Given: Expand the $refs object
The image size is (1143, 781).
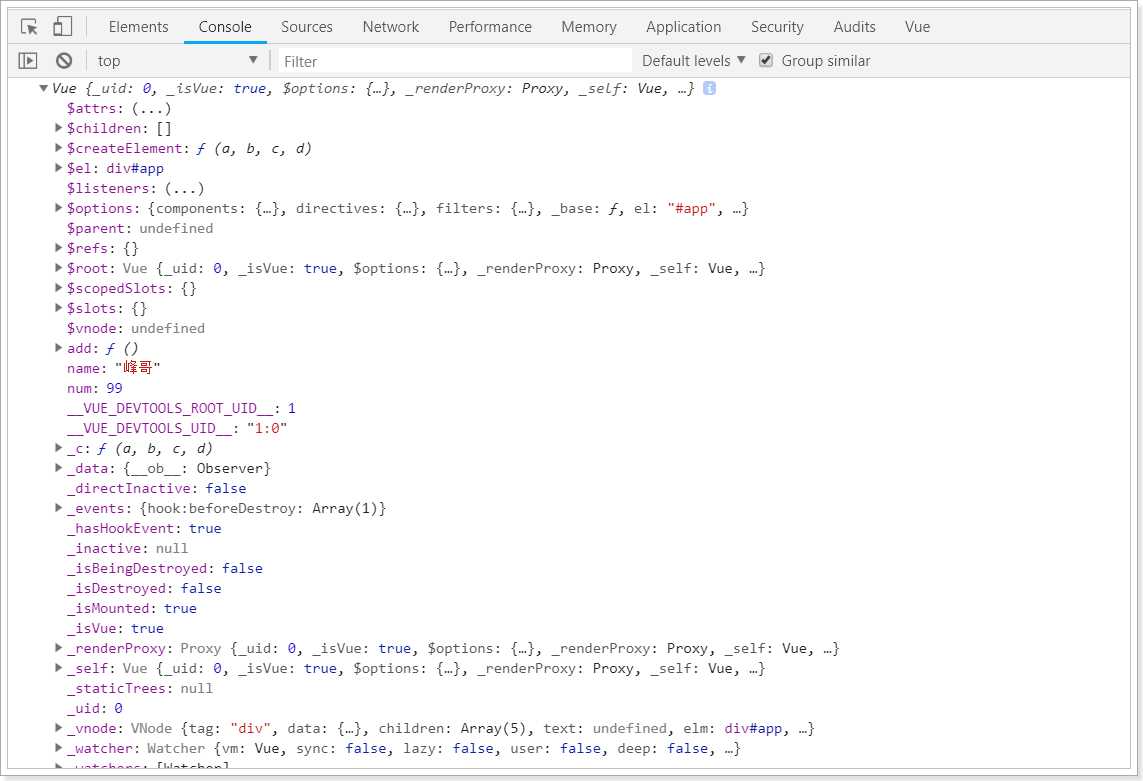Looking at the screenshot, I should [x=58, y=248].
